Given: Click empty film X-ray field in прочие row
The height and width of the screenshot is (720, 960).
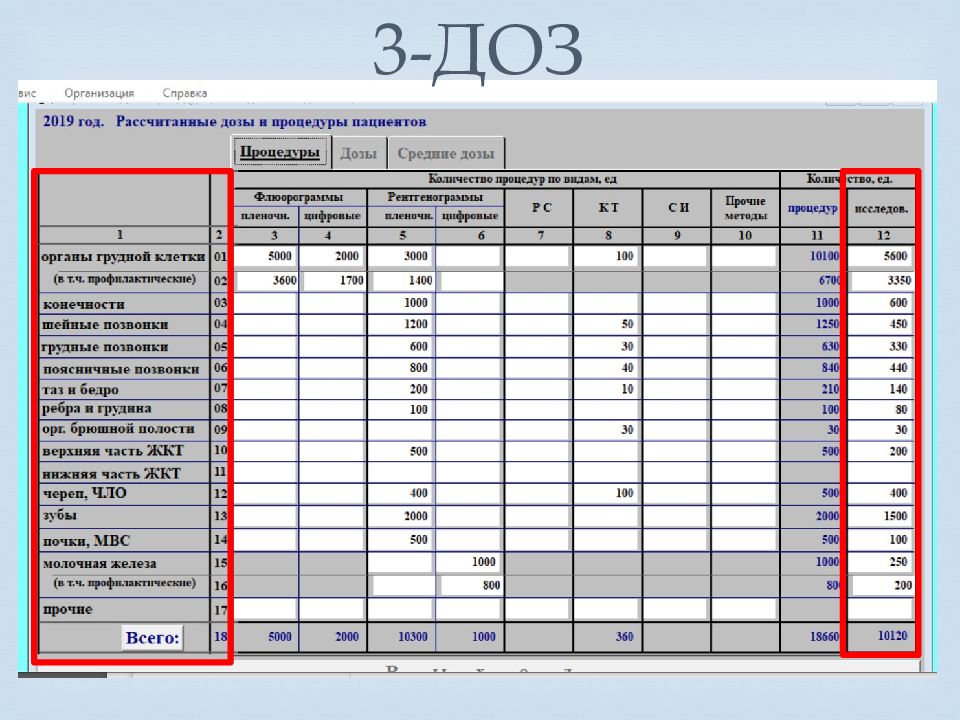Looking at the screenshot, I should (x=402, y=609).
